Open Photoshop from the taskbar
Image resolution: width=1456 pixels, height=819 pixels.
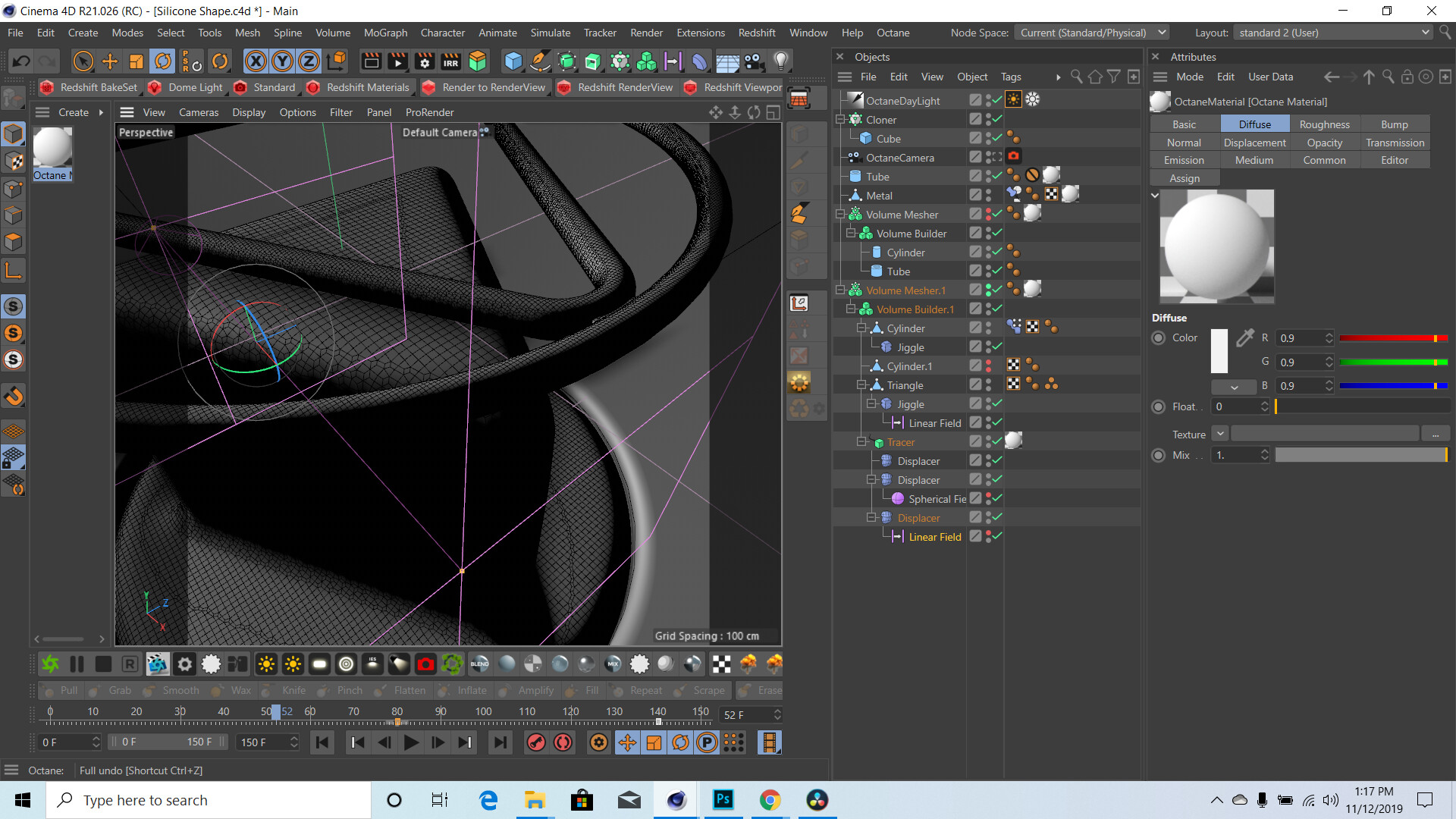(723, 800)
